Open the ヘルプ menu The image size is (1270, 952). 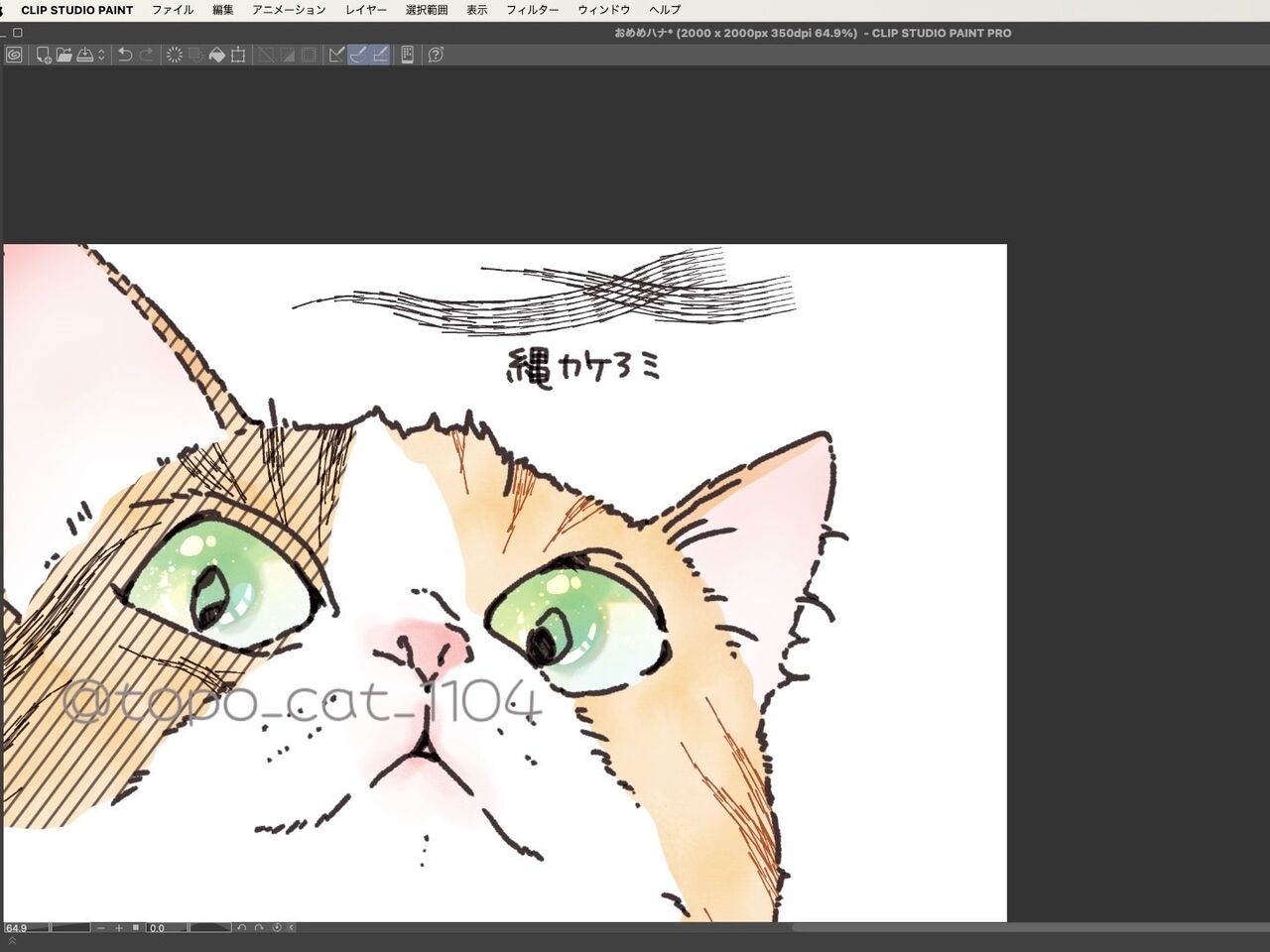tap(665, 10)
